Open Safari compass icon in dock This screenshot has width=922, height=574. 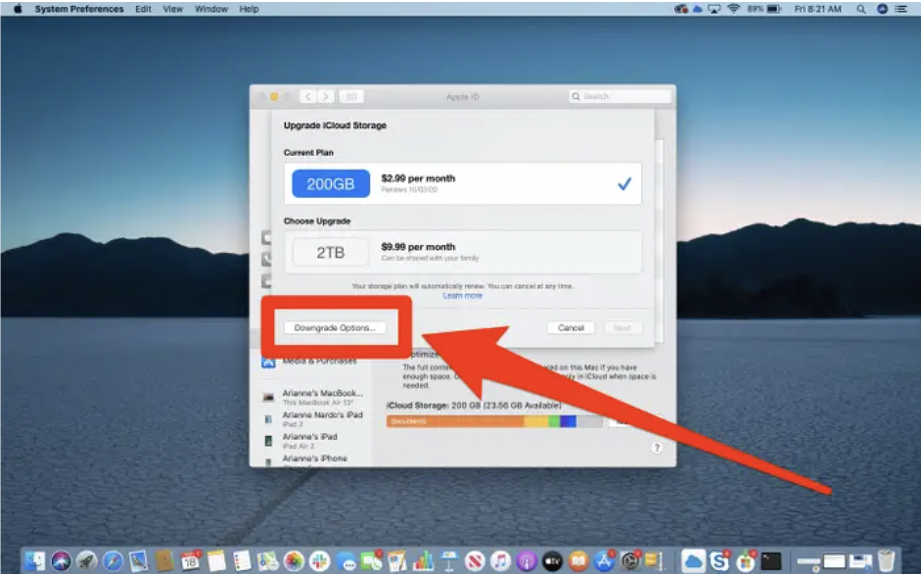(113, 561)
